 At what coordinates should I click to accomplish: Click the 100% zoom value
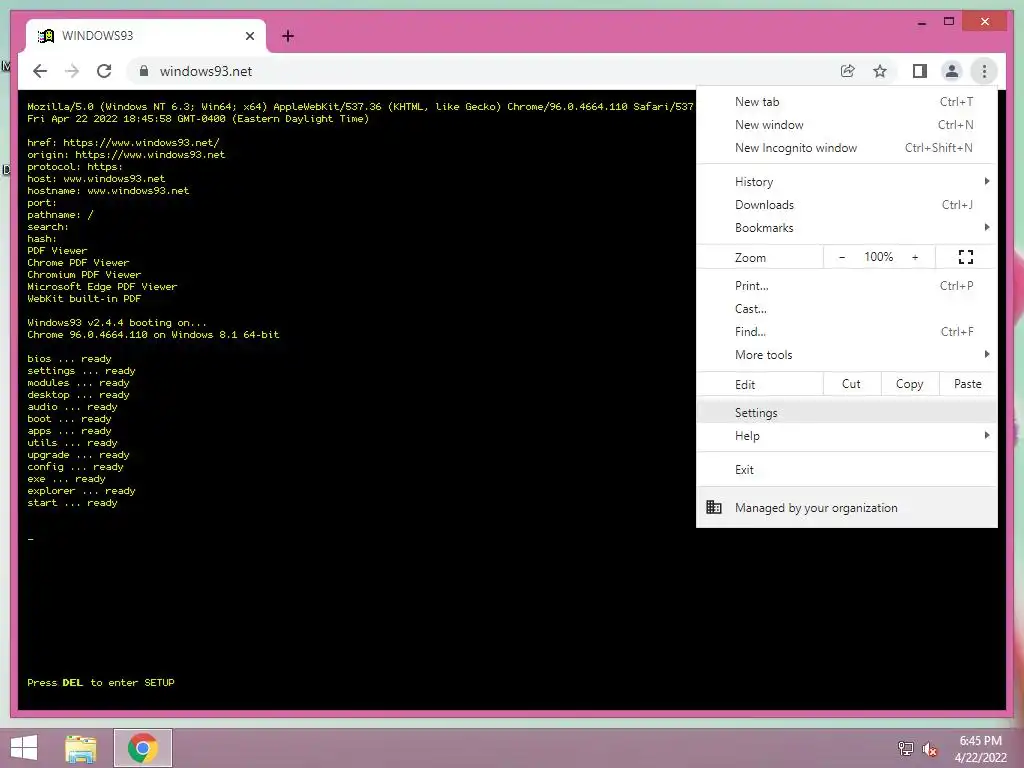(x=878, y=257)
